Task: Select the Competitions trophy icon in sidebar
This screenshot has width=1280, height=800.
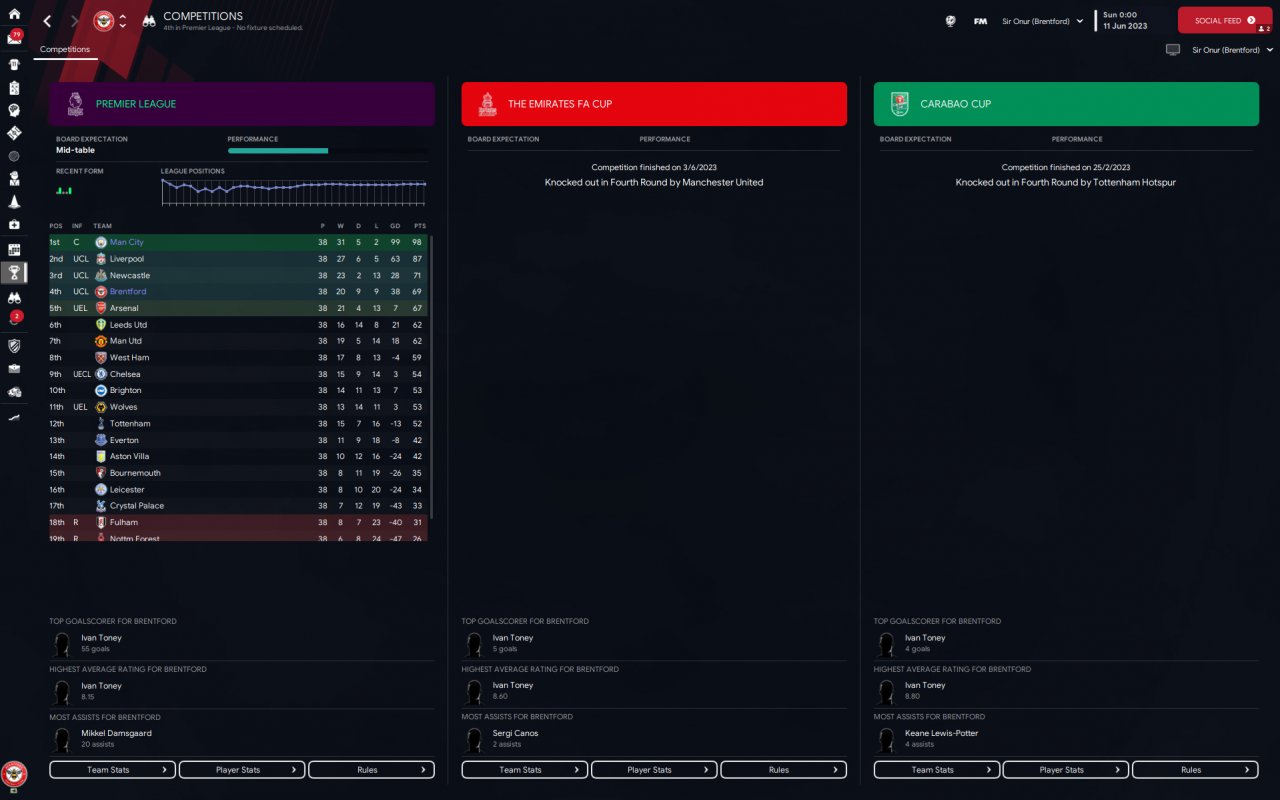Action: point(14,272)
